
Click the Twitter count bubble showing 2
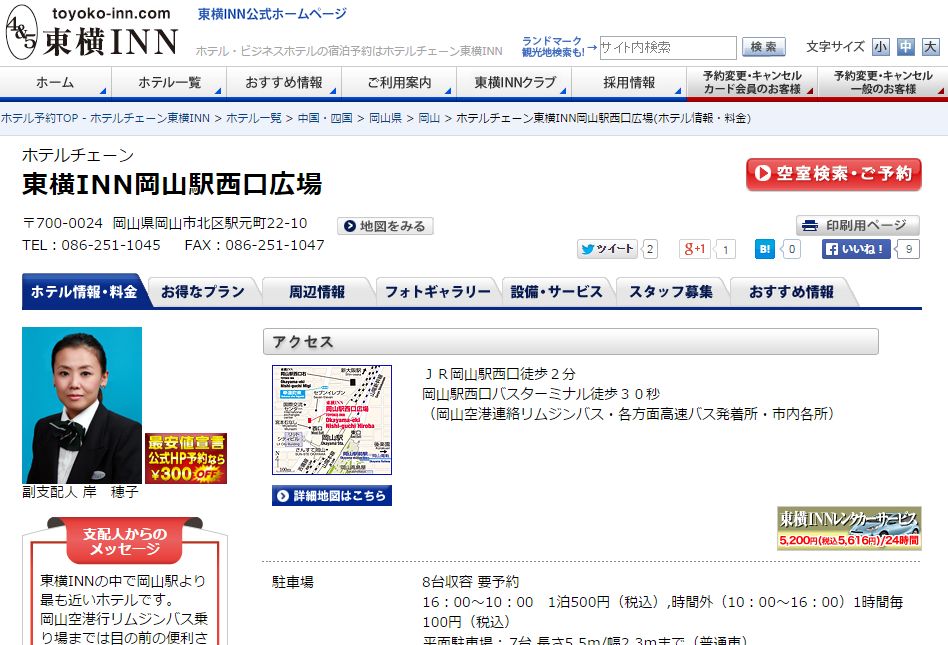tap(650, 249)
